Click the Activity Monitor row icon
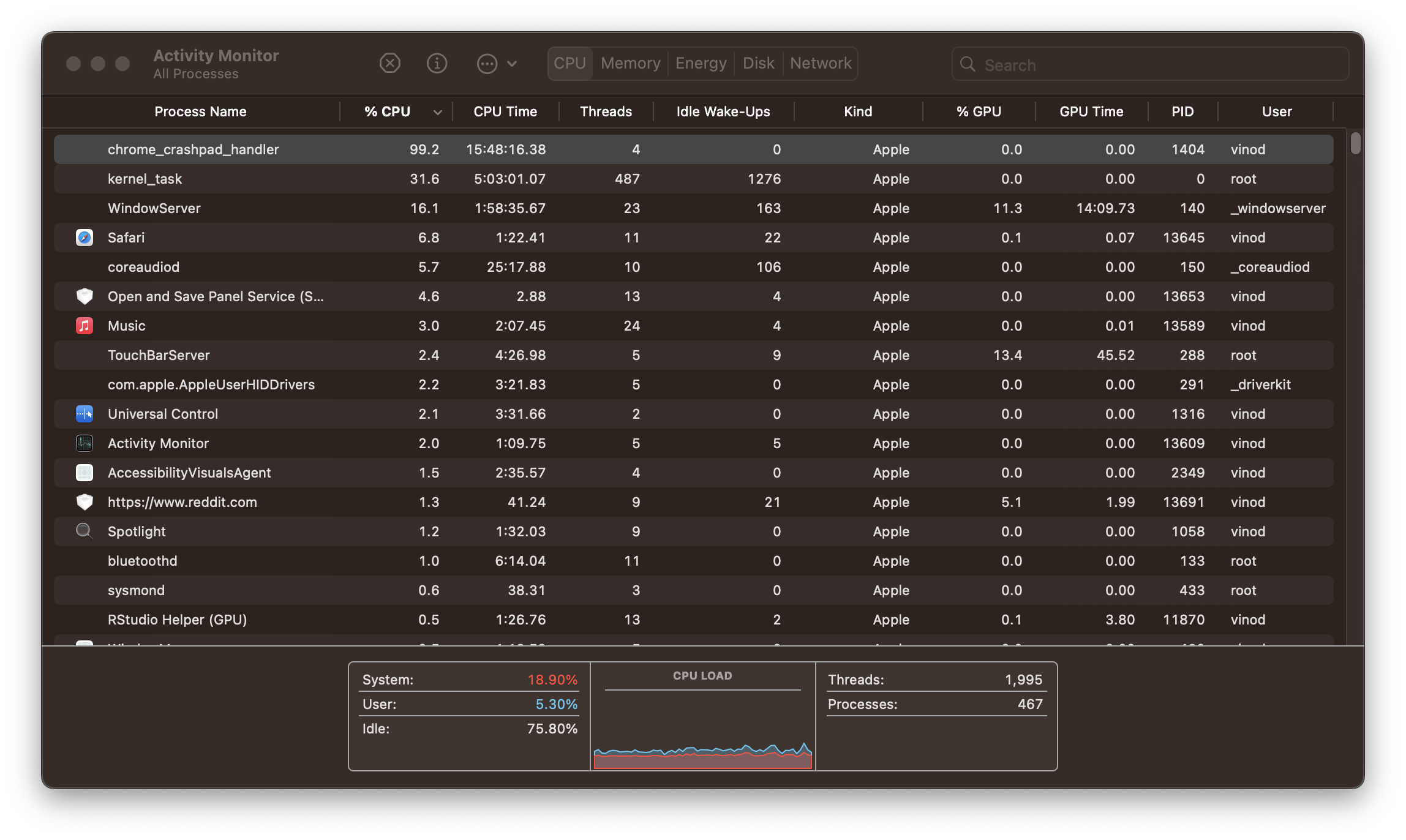 [x=85, y=443]
